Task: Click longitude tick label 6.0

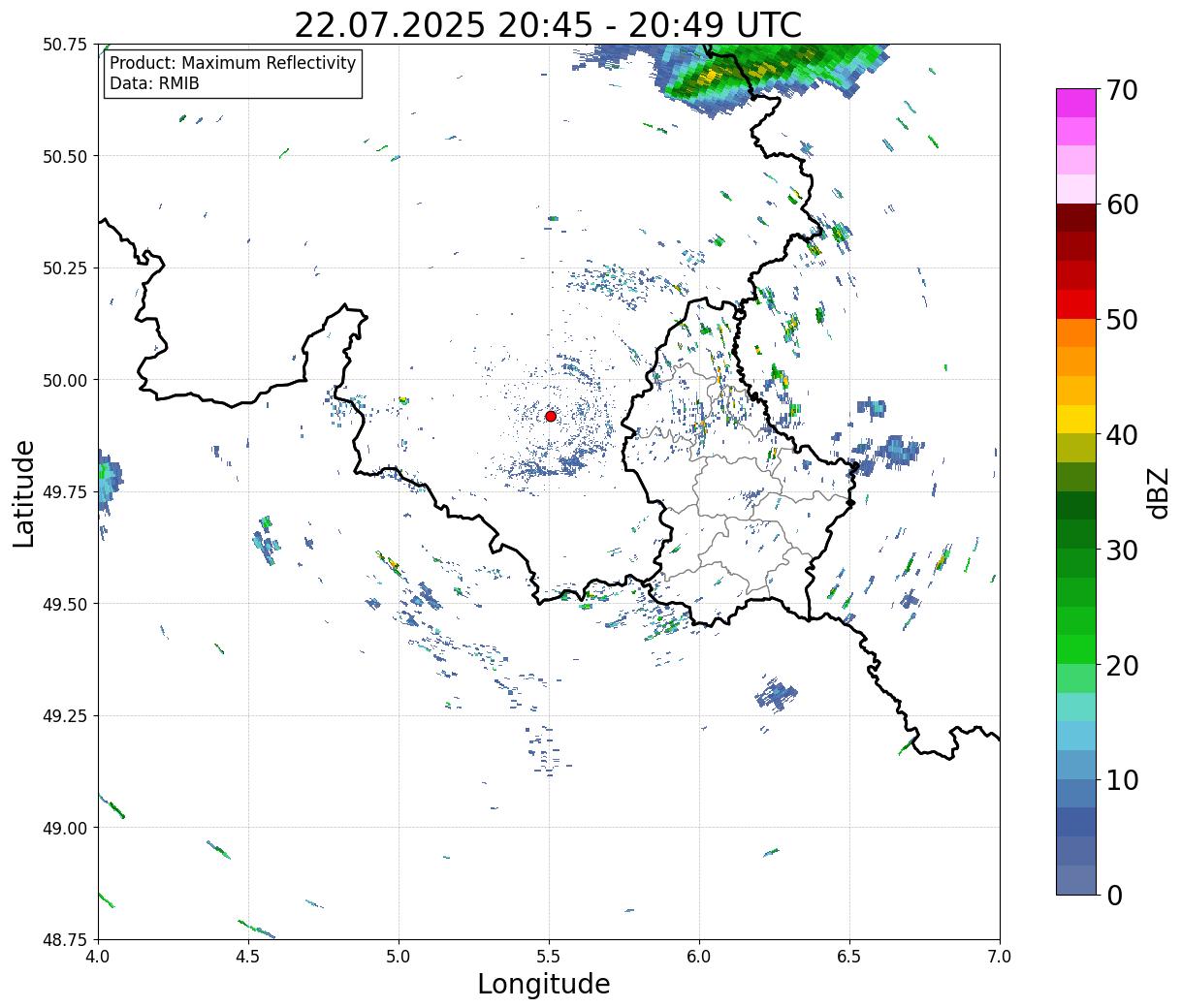Action: pyautogui.click(x=699, y=956)
